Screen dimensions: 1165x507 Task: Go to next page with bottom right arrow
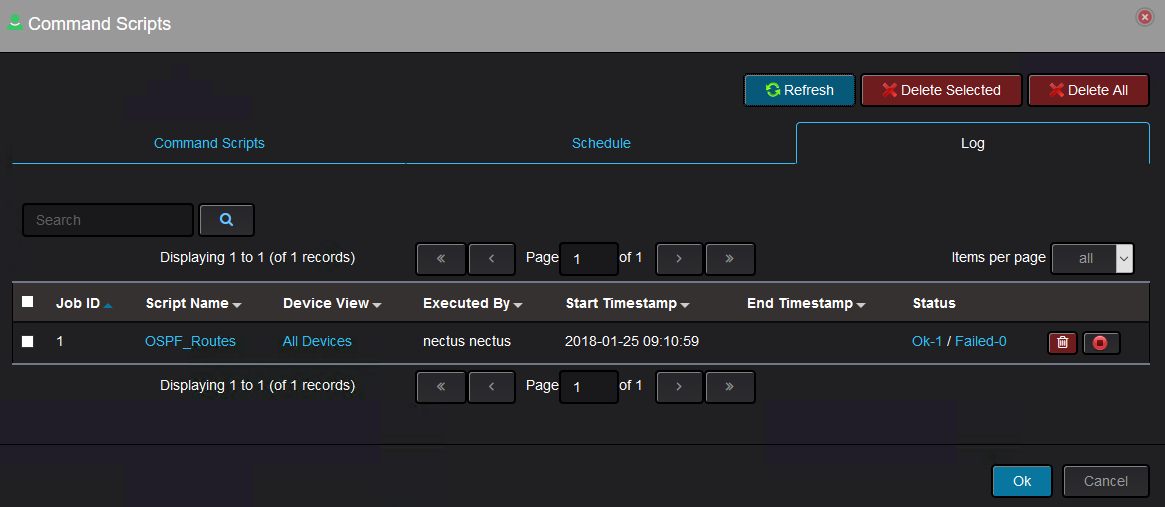678,387
